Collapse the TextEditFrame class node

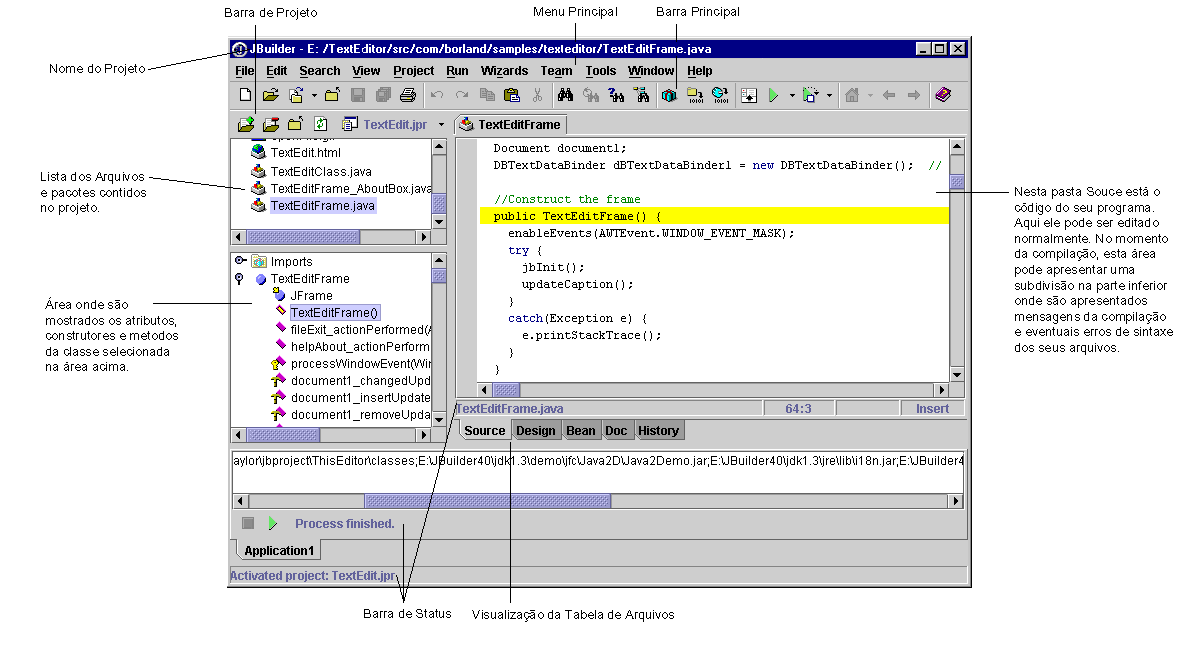240,279
